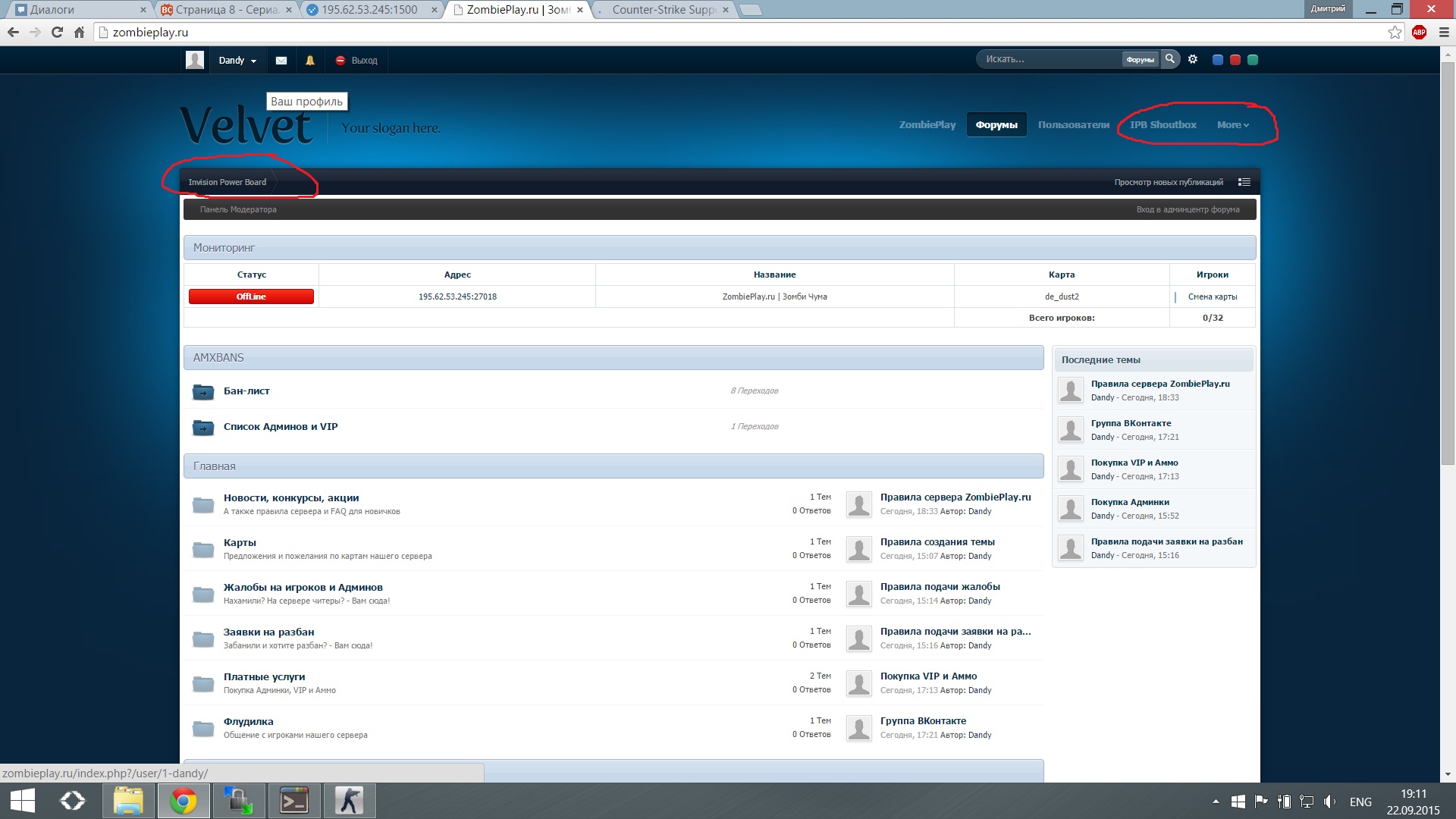Viewport: 1456px width, 819px height.
Task: Select the red theme color swatch
Action: (1235, 60)
